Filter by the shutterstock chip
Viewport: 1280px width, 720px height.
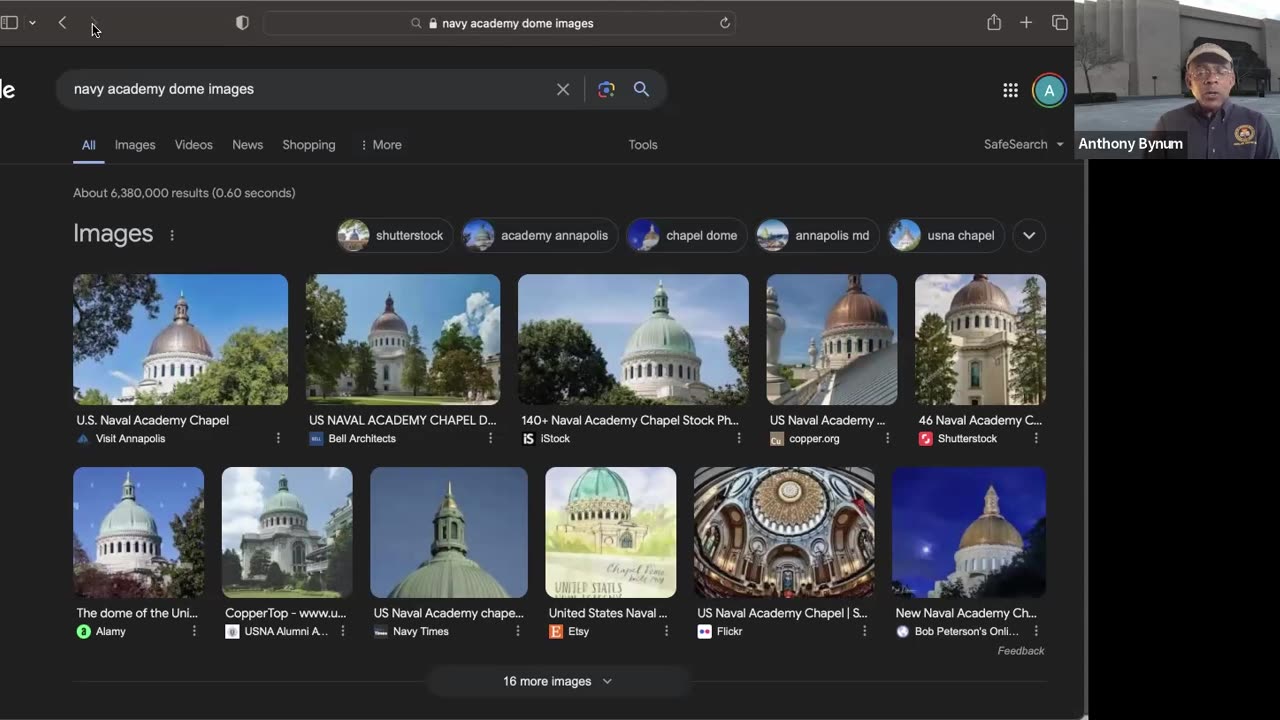click(x=395, y=236)
